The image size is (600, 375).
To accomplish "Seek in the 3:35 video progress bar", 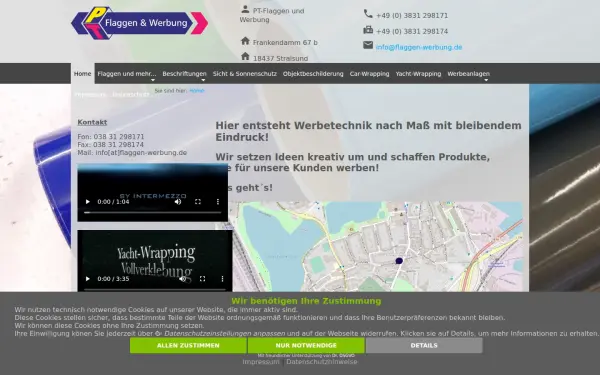I will (155, 290).
